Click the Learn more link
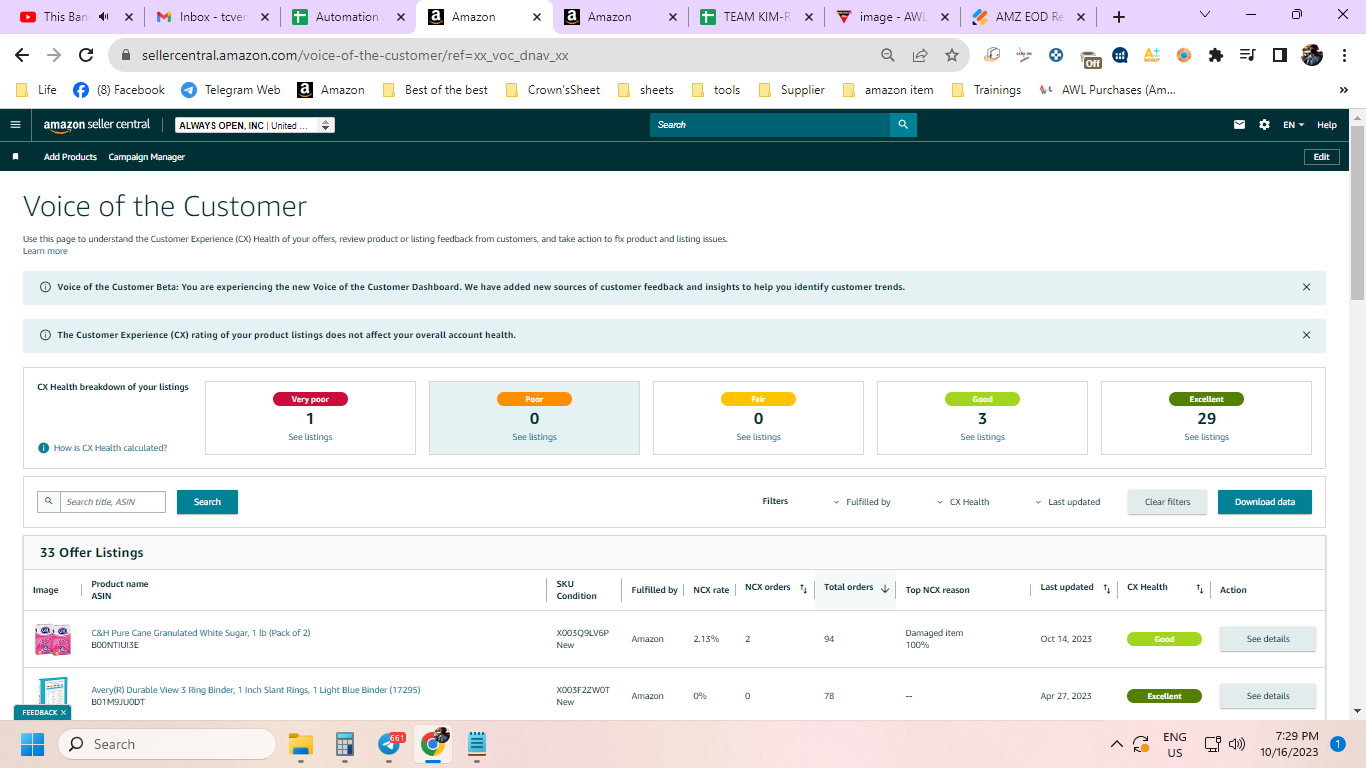 pyautogui.click(x=45, y=251)
